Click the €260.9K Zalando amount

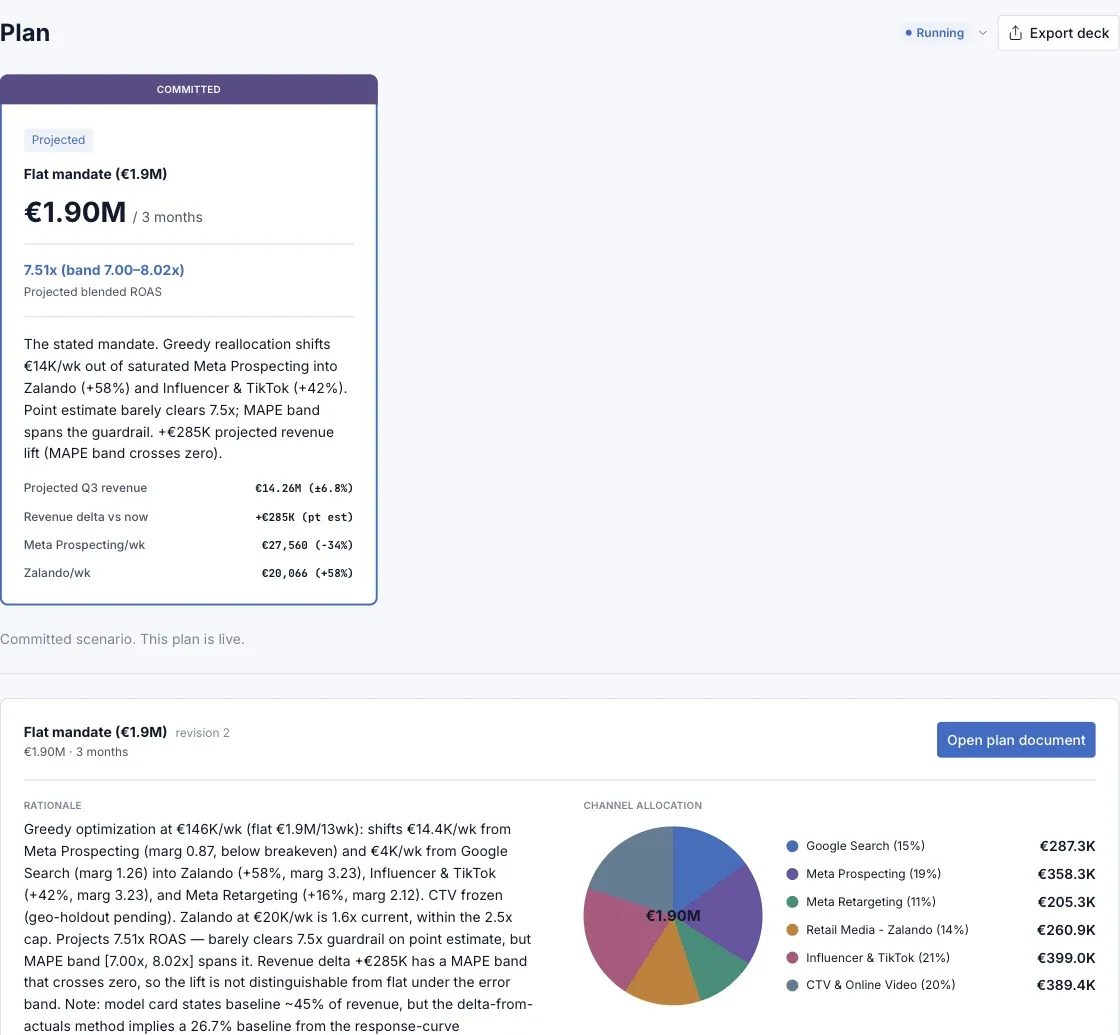point(1066,930)
